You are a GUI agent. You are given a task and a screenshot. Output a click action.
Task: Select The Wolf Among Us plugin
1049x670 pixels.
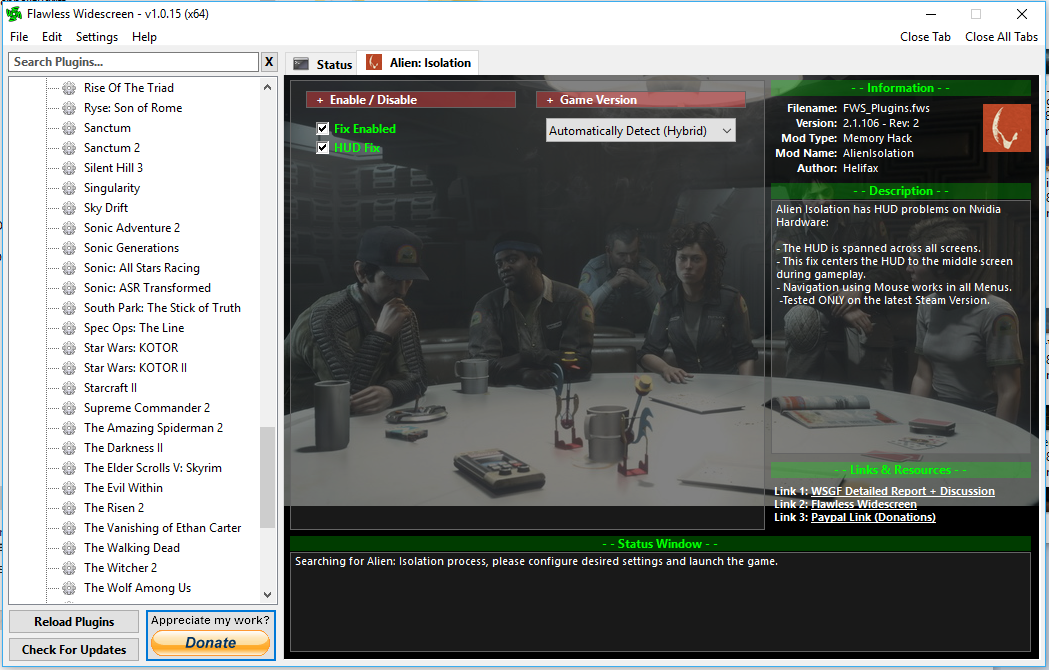coord(137,588)
